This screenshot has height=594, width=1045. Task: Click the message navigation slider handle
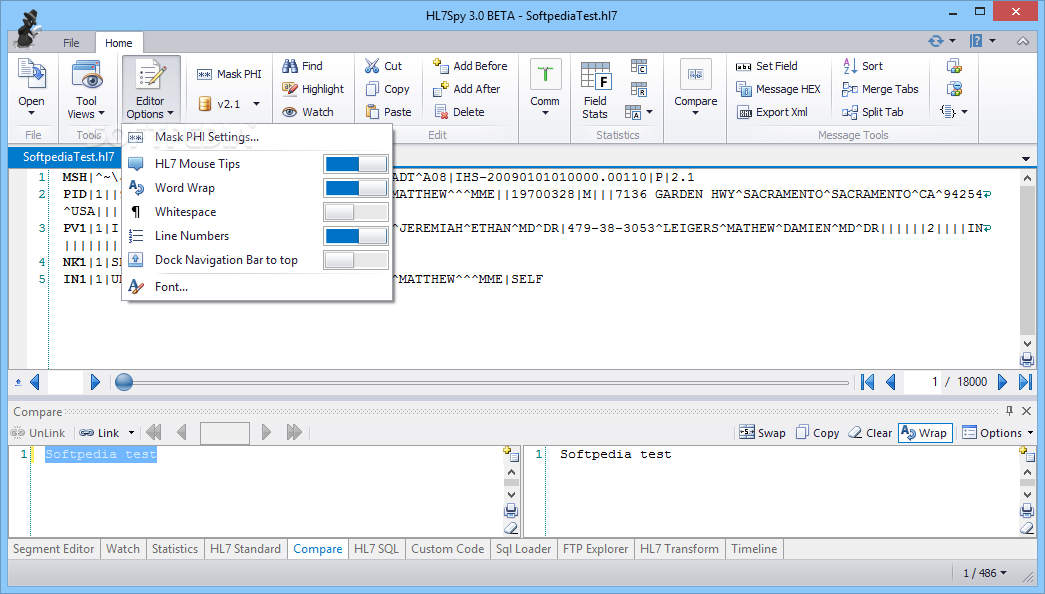click(x=124, y=382)
